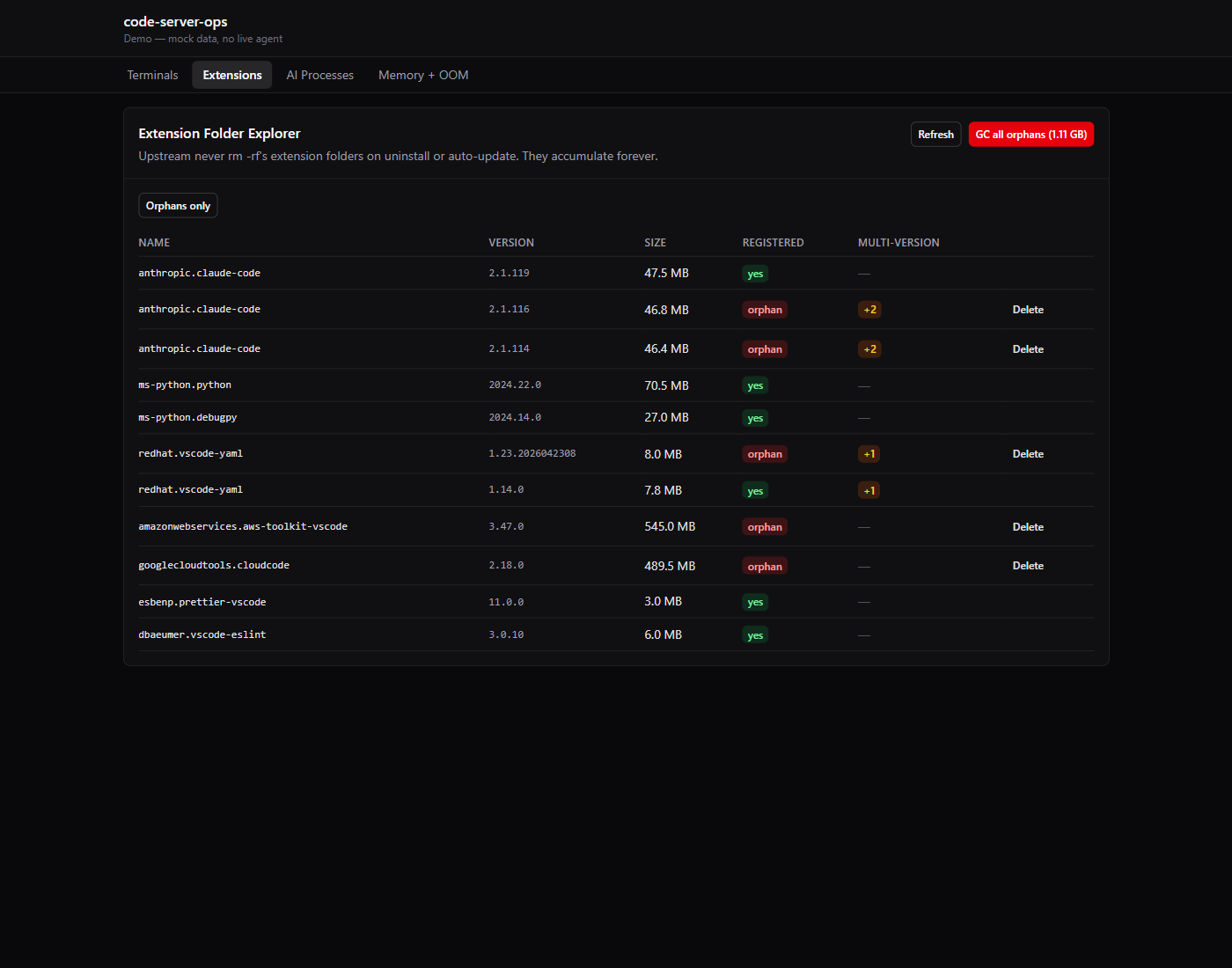
Task: Click the VERSION column header
Action: coord(511,243)
